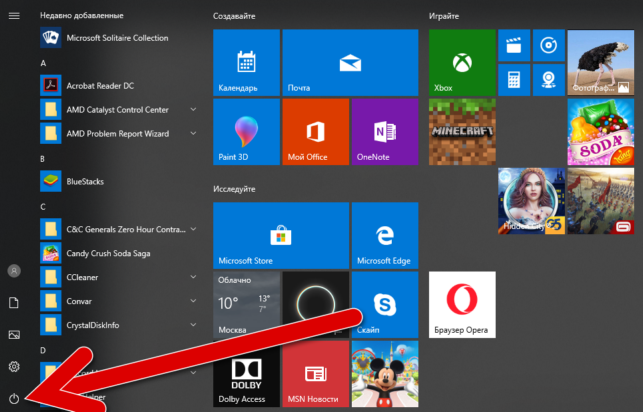Open Microsoft Solitaire Collection entry
The image size is (643, 412).
coord(119,38)
